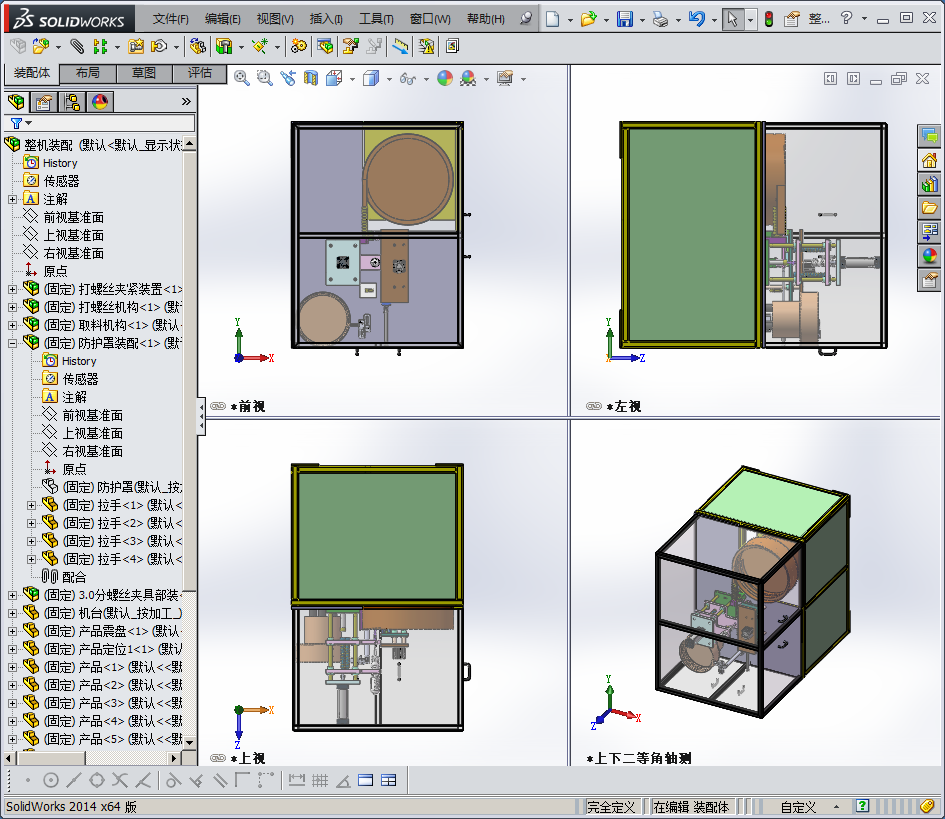
Task: Open the 视图(V) menu
Action: pos(275,19)
